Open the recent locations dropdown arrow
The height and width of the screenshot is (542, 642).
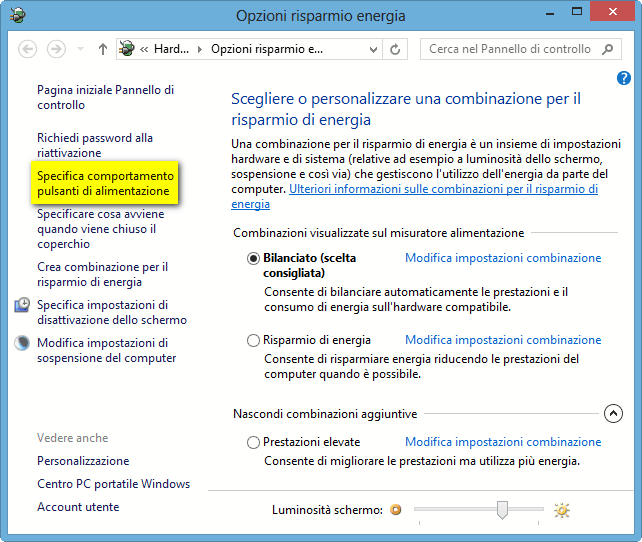[x=81, y=50]
